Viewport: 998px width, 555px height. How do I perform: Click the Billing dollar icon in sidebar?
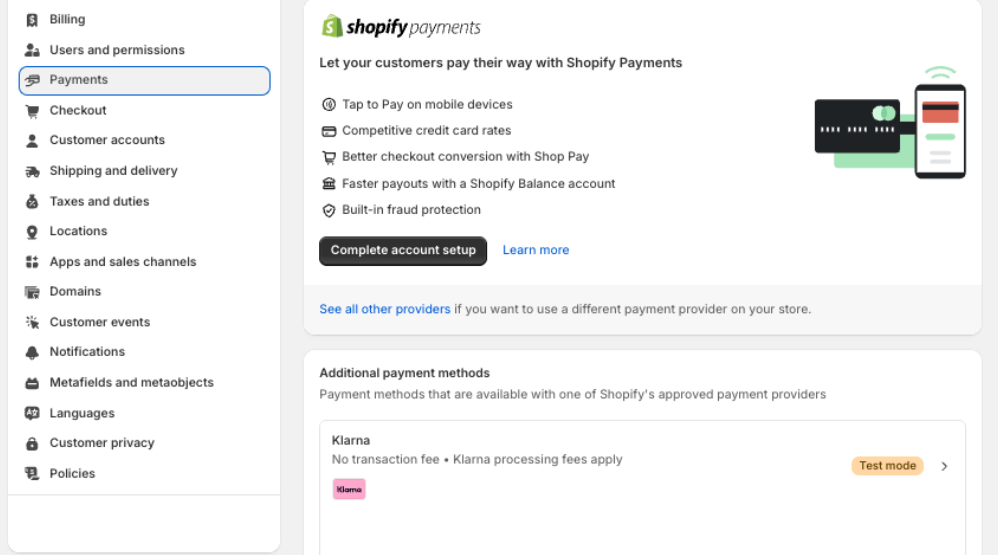click(31, 20)
